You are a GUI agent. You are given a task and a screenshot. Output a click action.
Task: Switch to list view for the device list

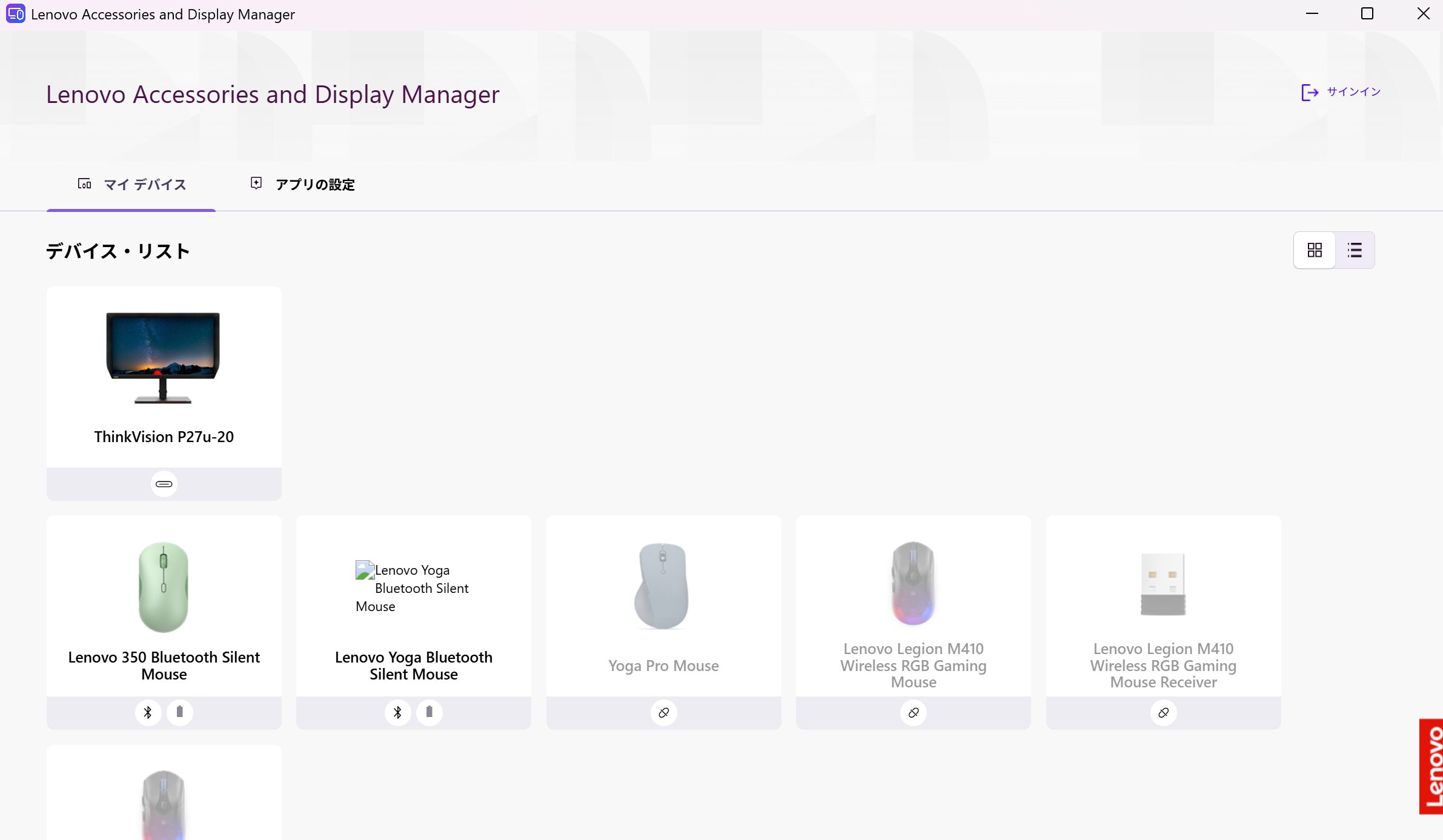pyautogui.click(x=1355, y=250)
